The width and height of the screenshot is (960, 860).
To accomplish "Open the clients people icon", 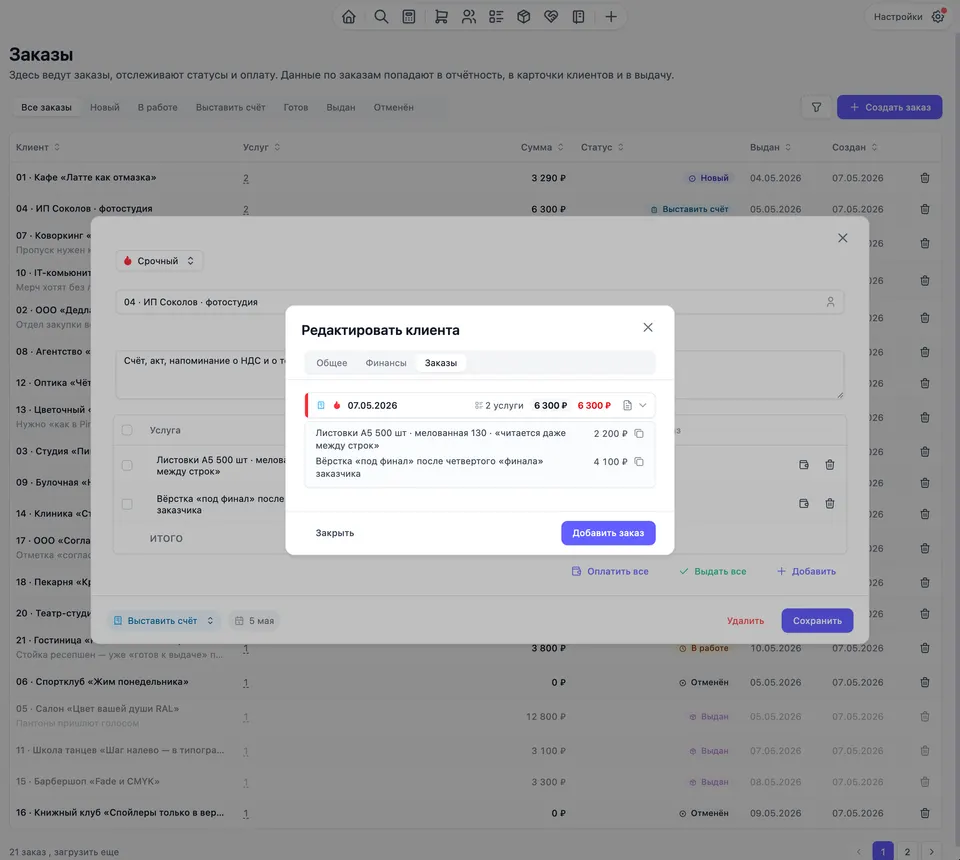I will pos(468,17).
